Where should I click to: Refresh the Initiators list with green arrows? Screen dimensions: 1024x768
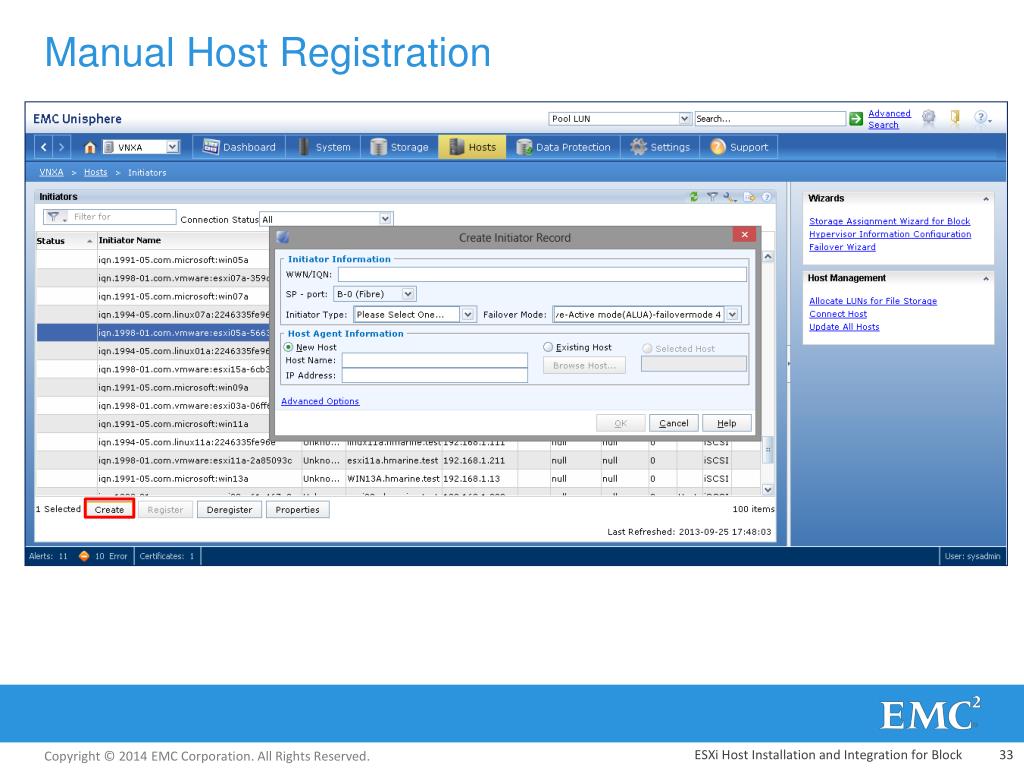click(x=694, y=197)
